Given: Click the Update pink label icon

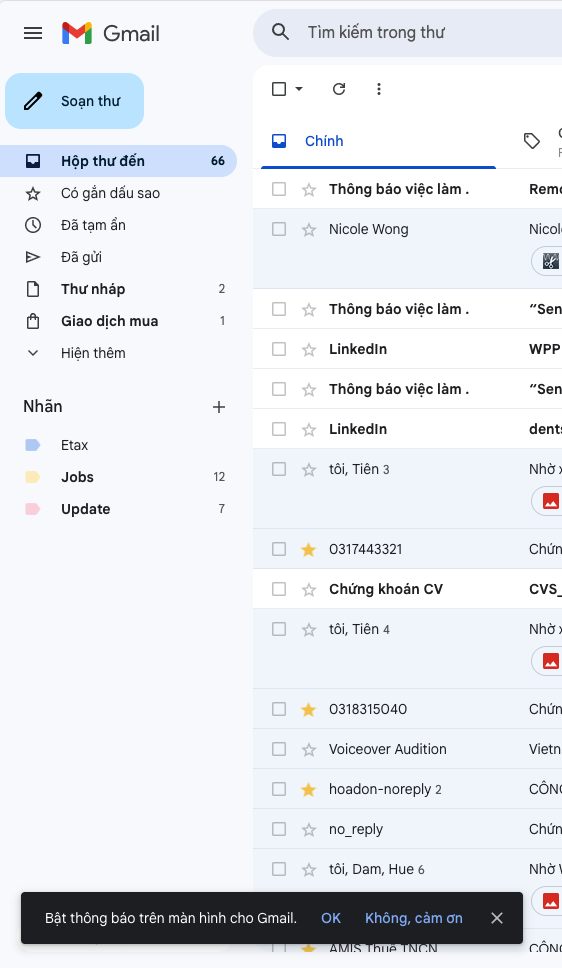Looking at the screenshot, I should click(x=33, y=509).
